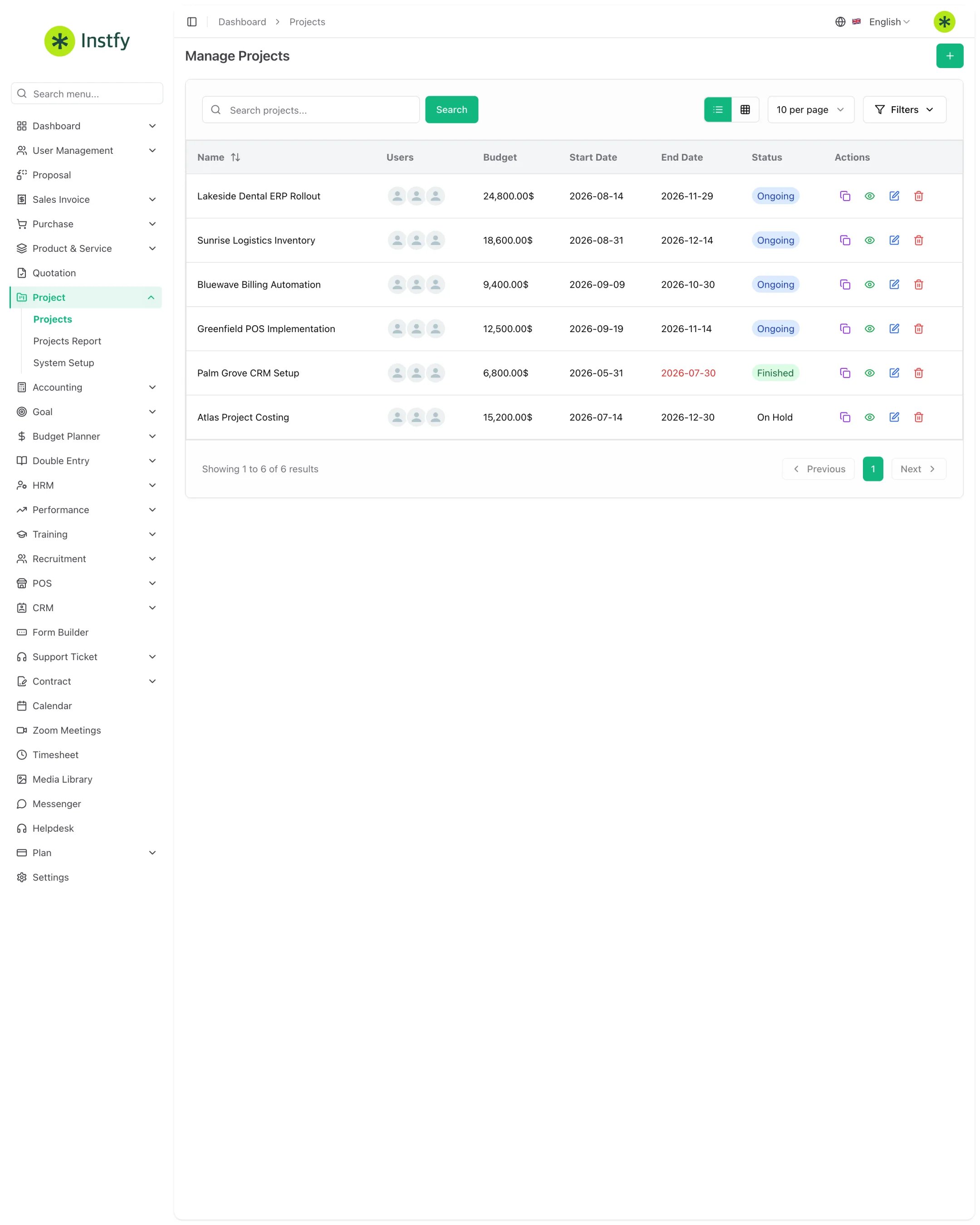View the Sunrise Logistics Inventory project
This screenshot has height=1225, width=980.
click(x=869, y=240)
